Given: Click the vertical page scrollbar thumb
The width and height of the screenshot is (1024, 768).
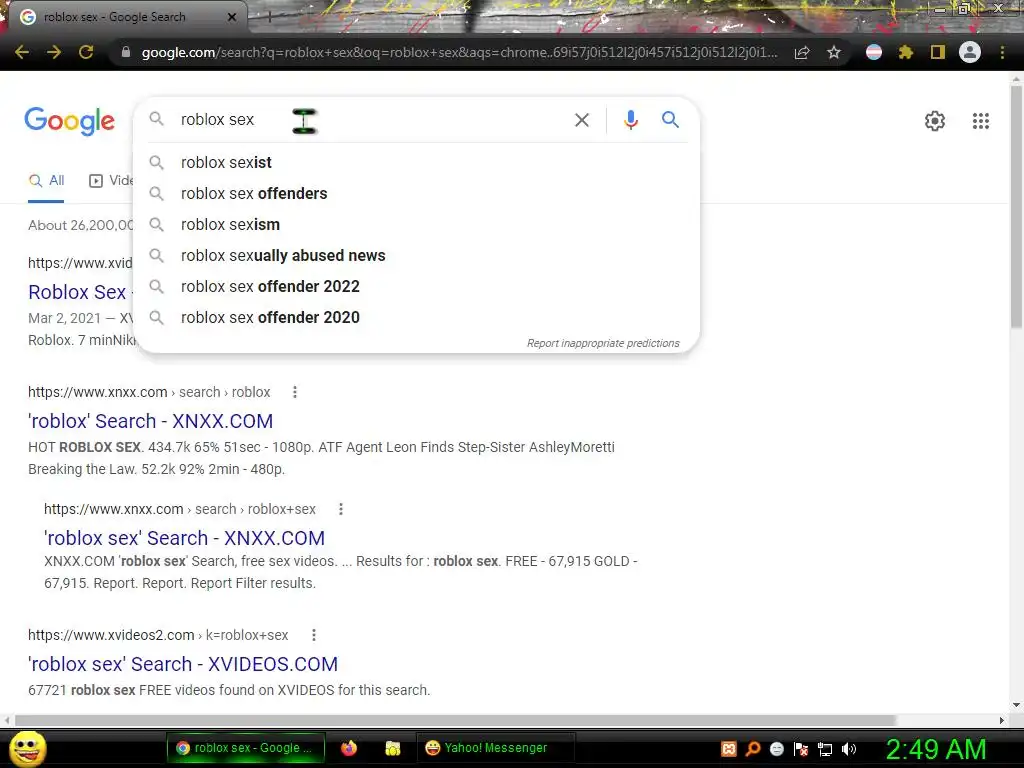Looking at the screenshot, I should coord(1016,206).
